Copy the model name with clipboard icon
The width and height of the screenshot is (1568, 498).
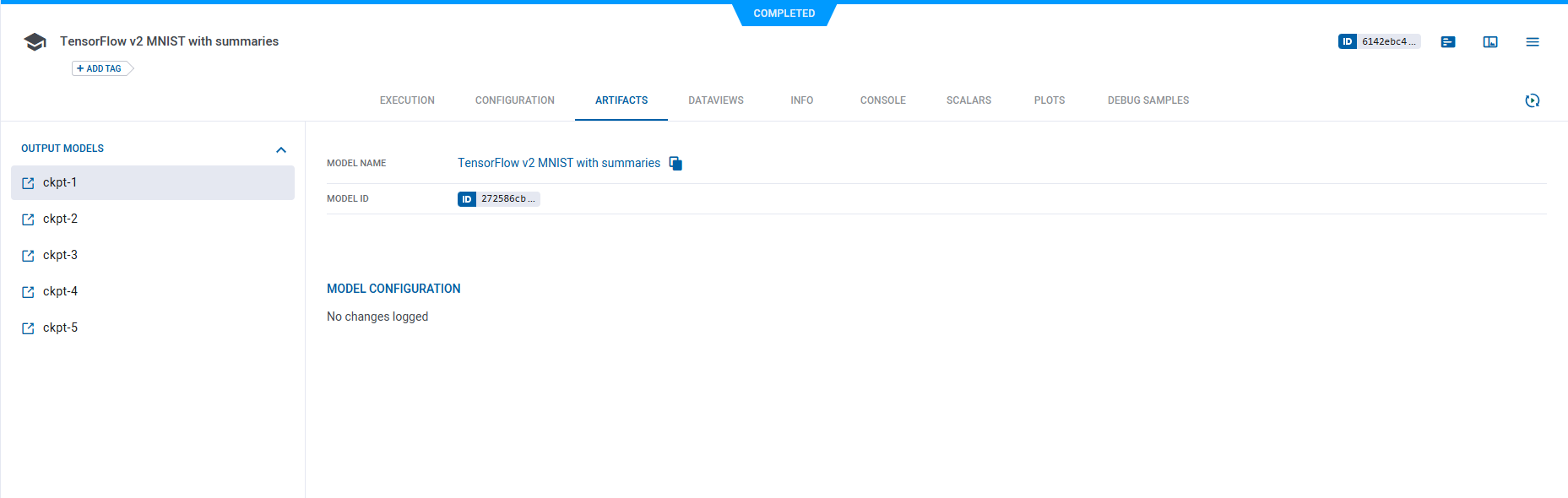(x=675, y=164)
